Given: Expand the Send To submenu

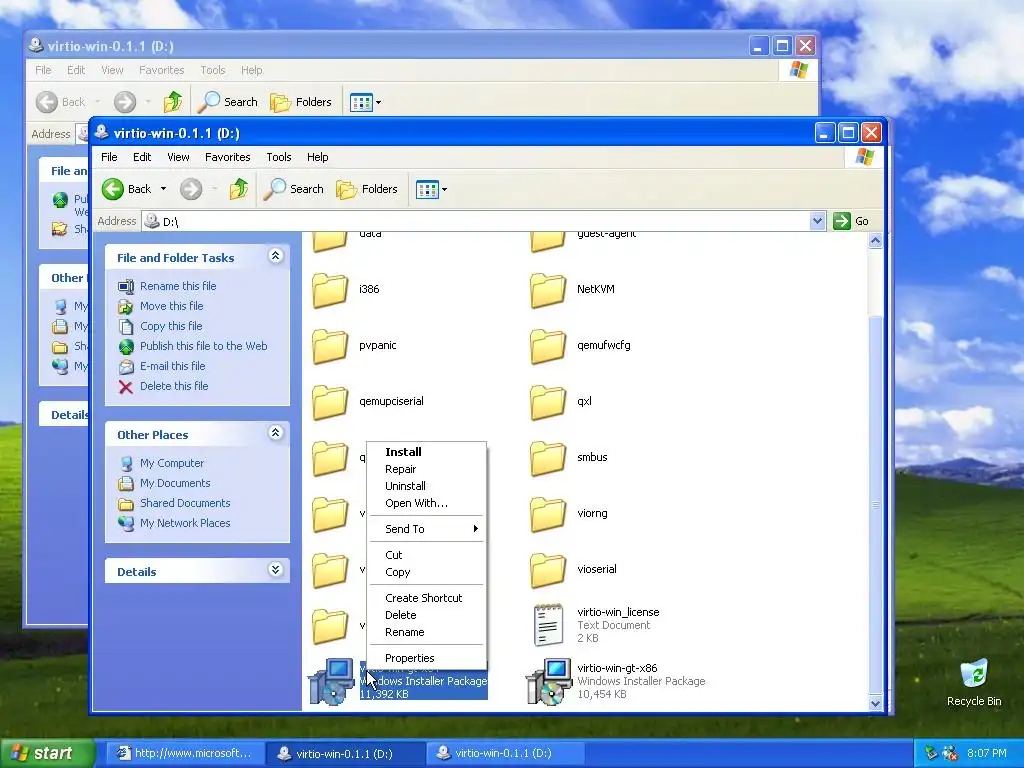Looking at the screenshot, I should click(x=426, y=529).
